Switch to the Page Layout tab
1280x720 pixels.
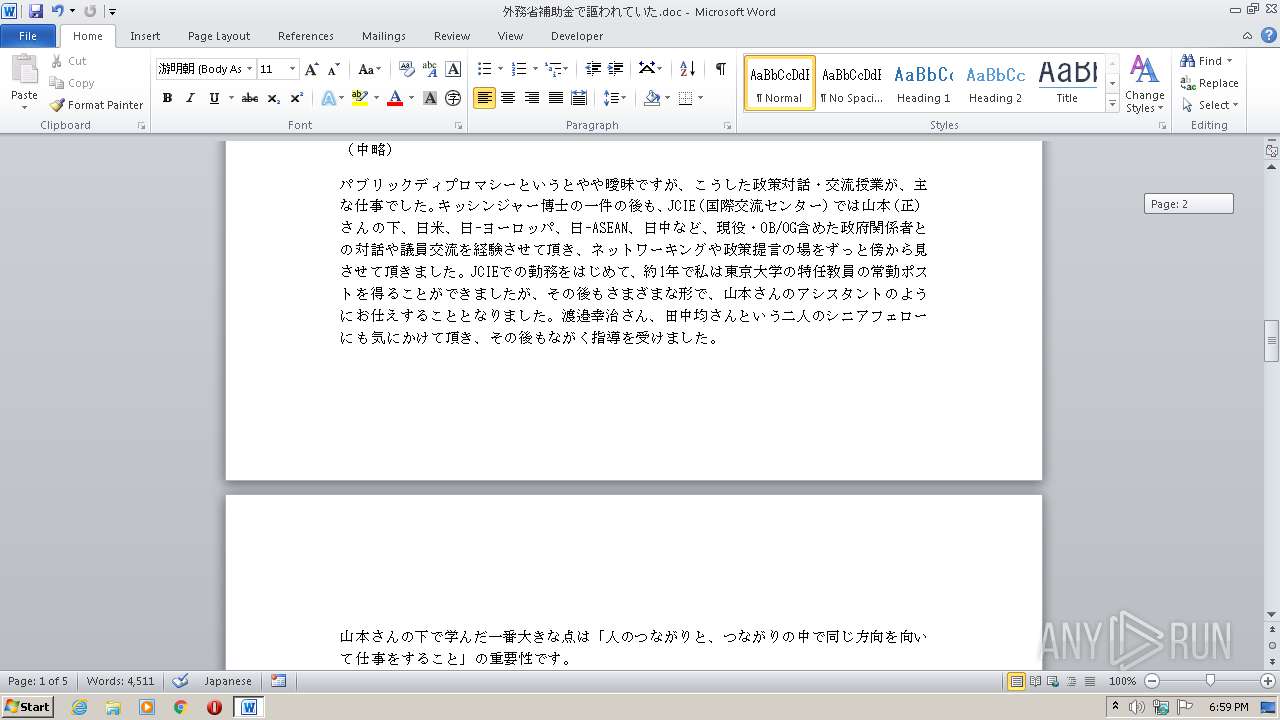pyautogui.click(x=219, y=35)
